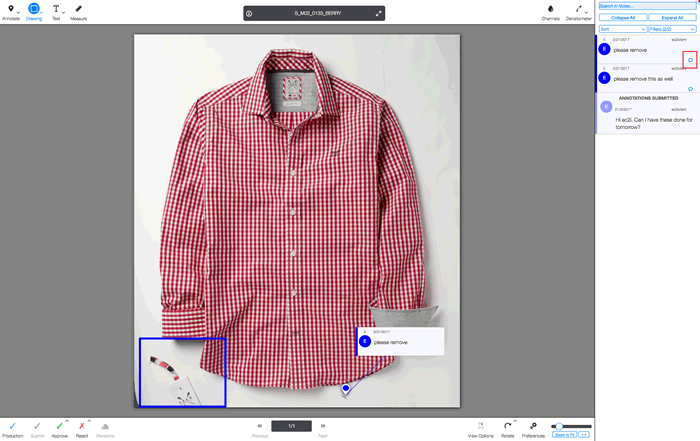Open the Filters (2/2) dropdown

coord(672,29)
